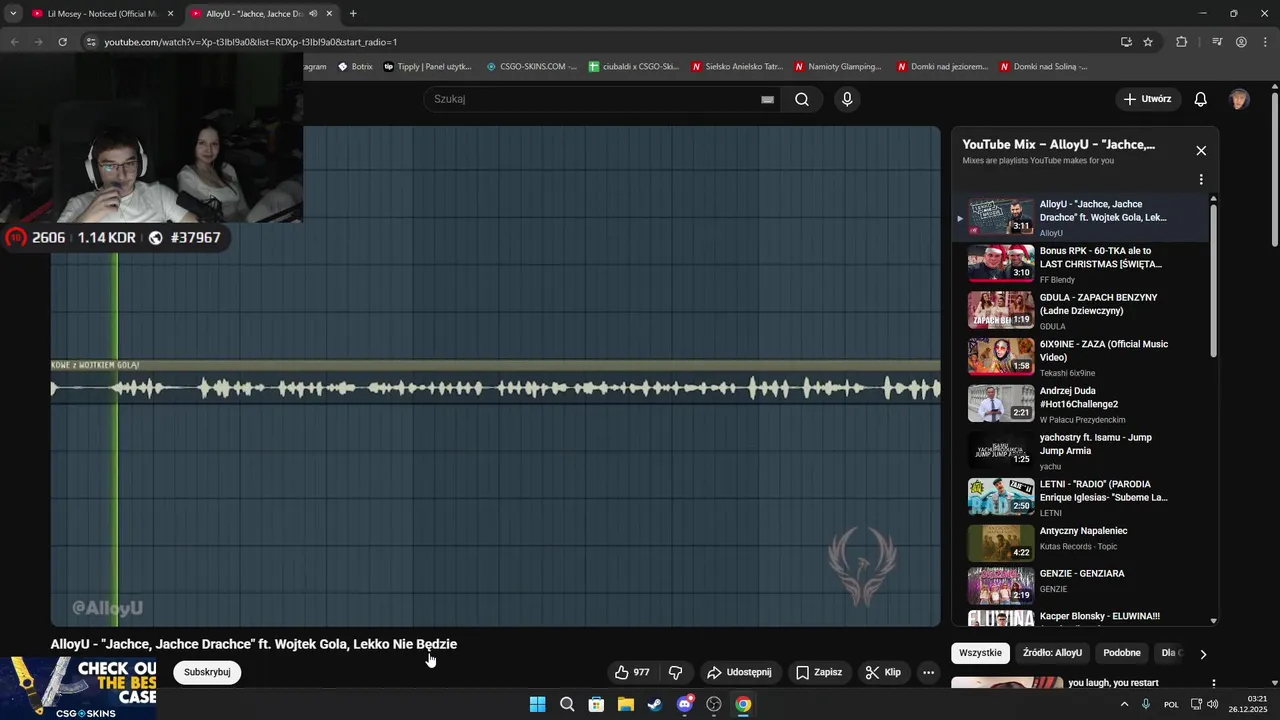Open Chrome media control icon
1280x720 pixels.
pyautogui.click(x=1217, y=42)
